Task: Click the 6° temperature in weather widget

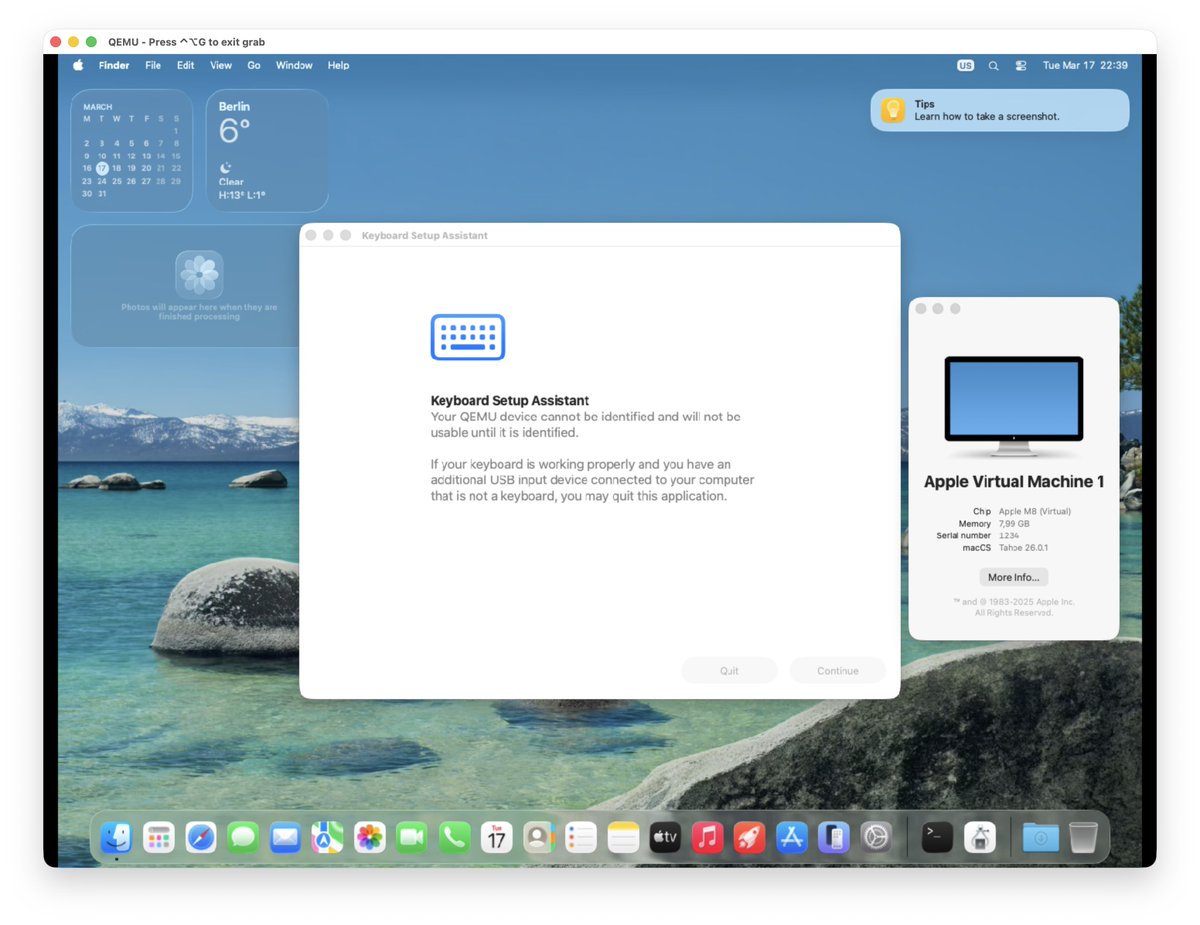Action: [x=234, y=131]
